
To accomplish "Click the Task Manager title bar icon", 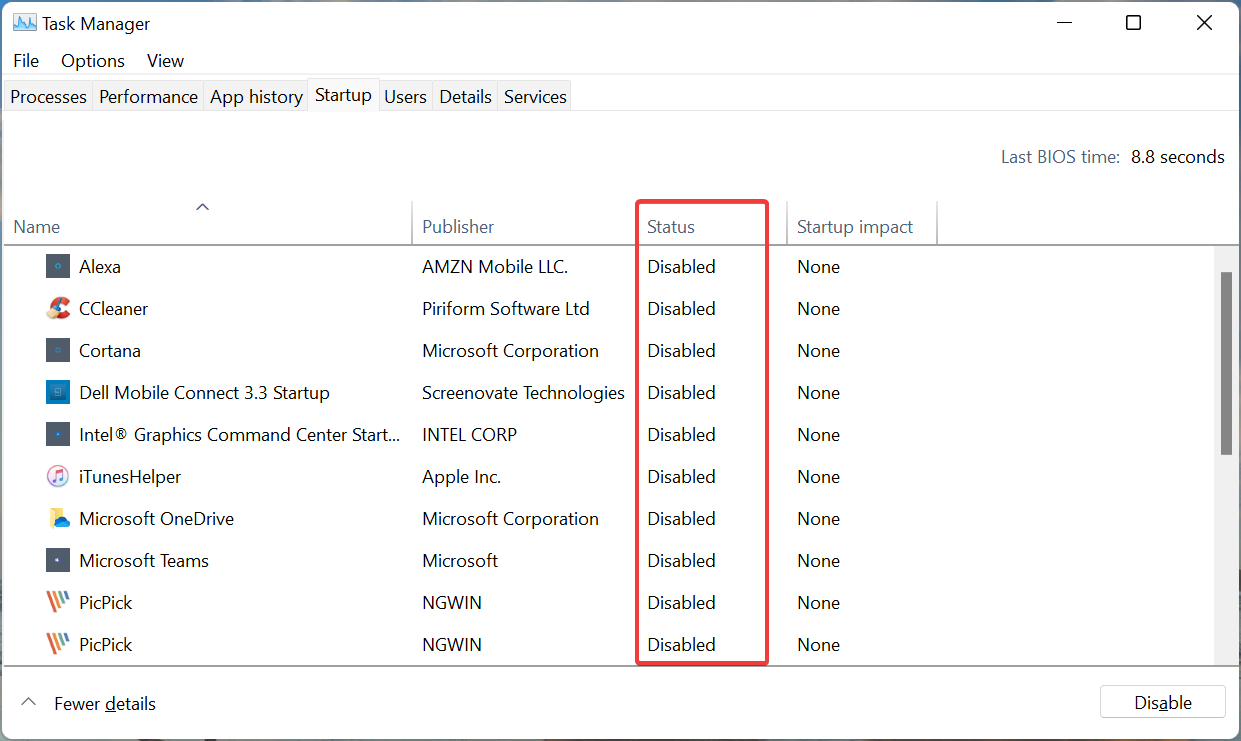I will pyautogui.click(x=24, y=21).
